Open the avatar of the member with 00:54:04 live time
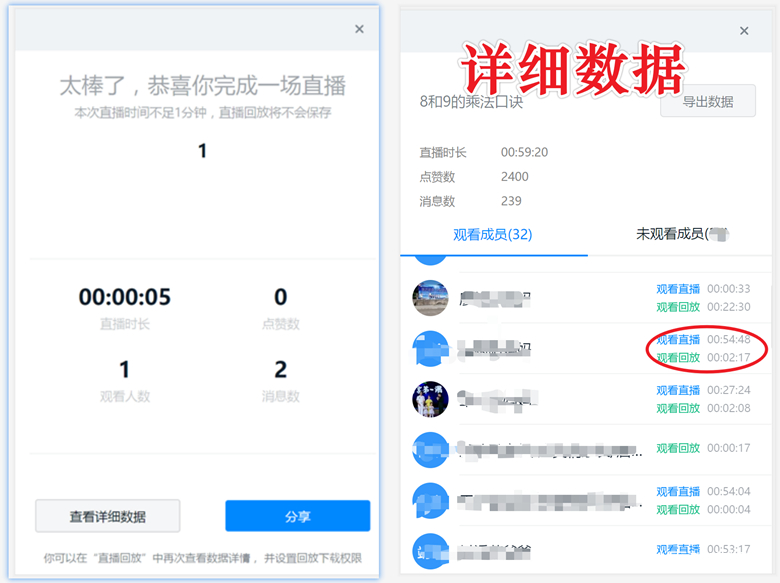Image resolution: width=780 pixels, height=583 pixels. click(430, 500)
